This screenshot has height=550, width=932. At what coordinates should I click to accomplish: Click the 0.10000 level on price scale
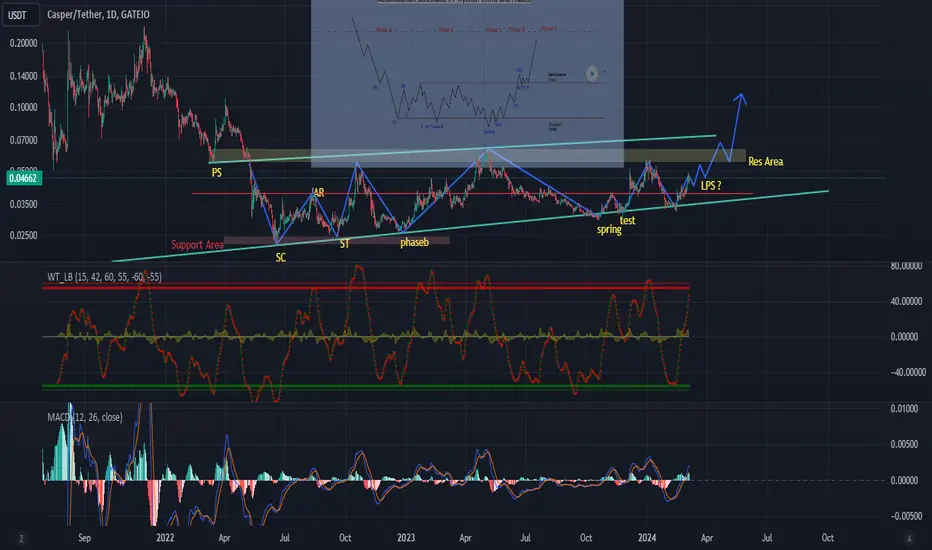coord(23,108)
